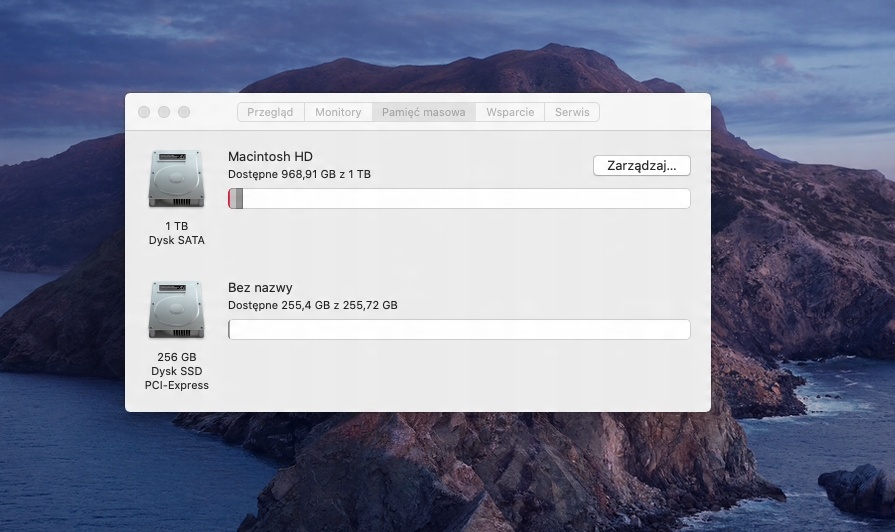Close the system information window
The height and width of the screenshot is (532, 895).
pyautogui.click(x=144, y=112)
